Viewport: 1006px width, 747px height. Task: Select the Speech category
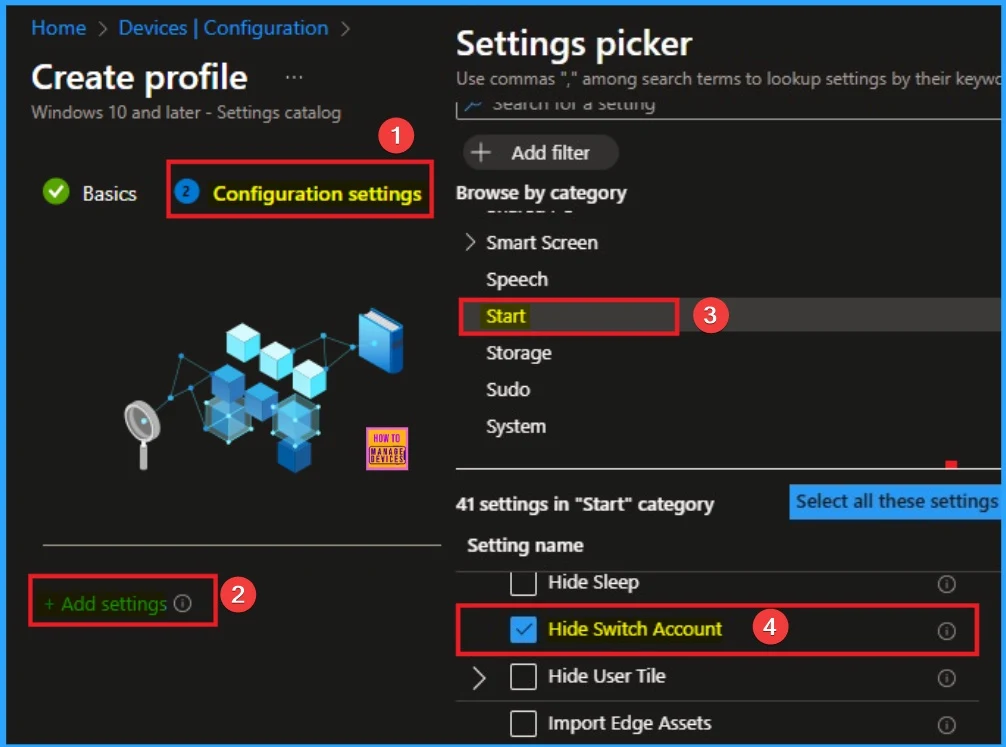516,280
